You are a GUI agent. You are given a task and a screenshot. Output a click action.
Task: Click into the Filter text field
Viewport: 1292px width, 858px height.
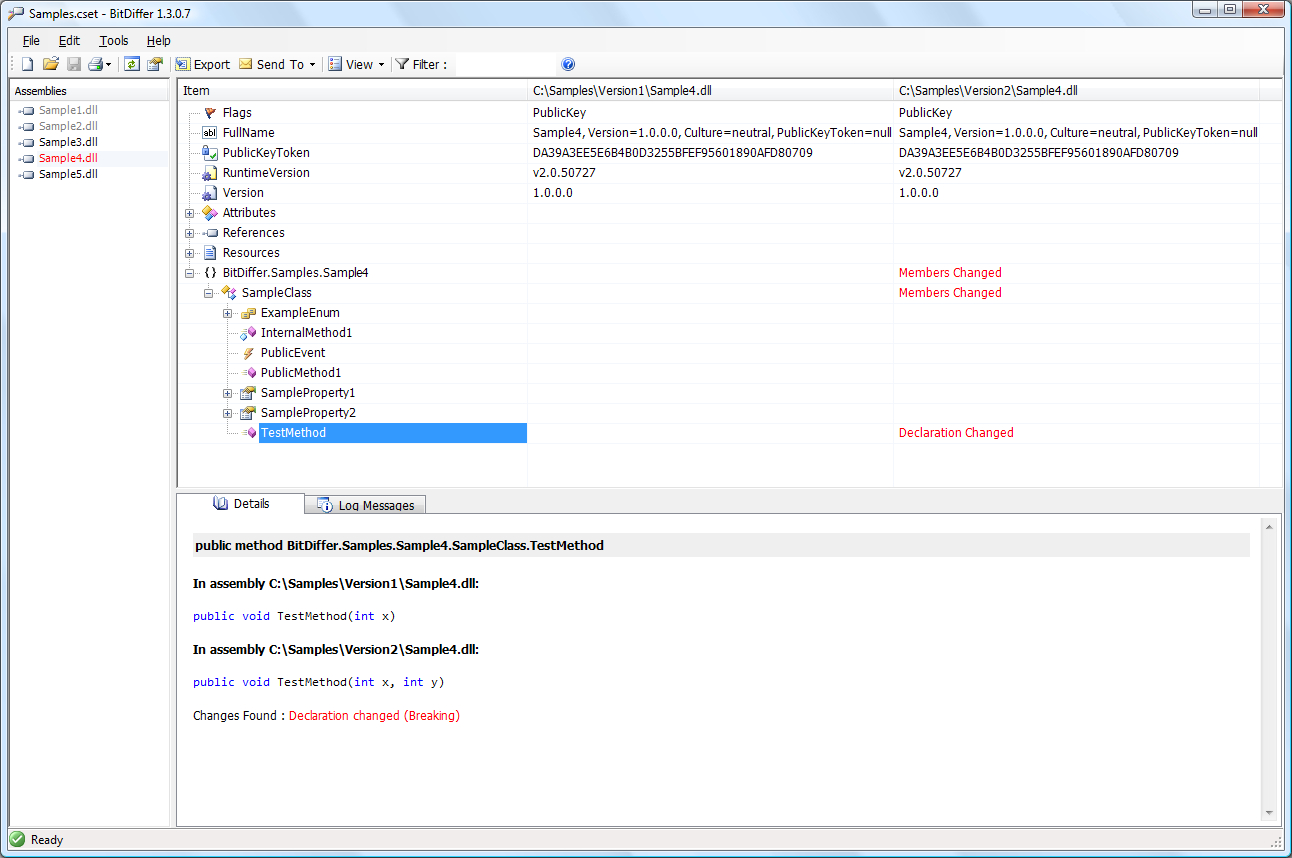(505, 64)
